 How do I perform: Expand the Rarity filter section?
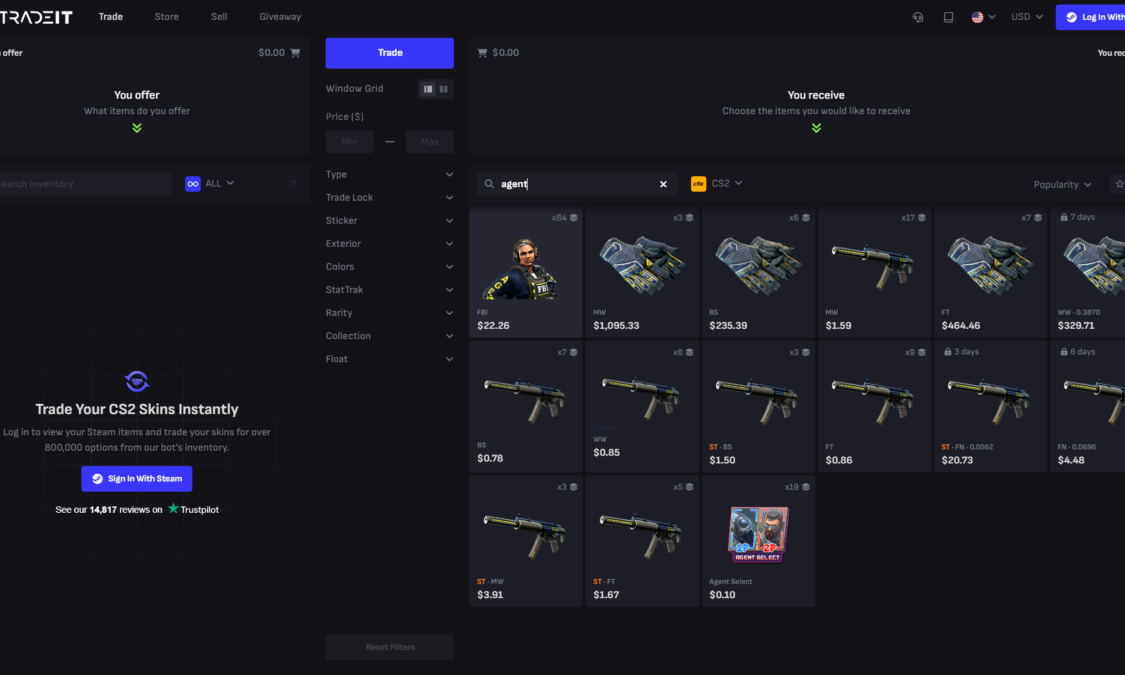(389, 313)
